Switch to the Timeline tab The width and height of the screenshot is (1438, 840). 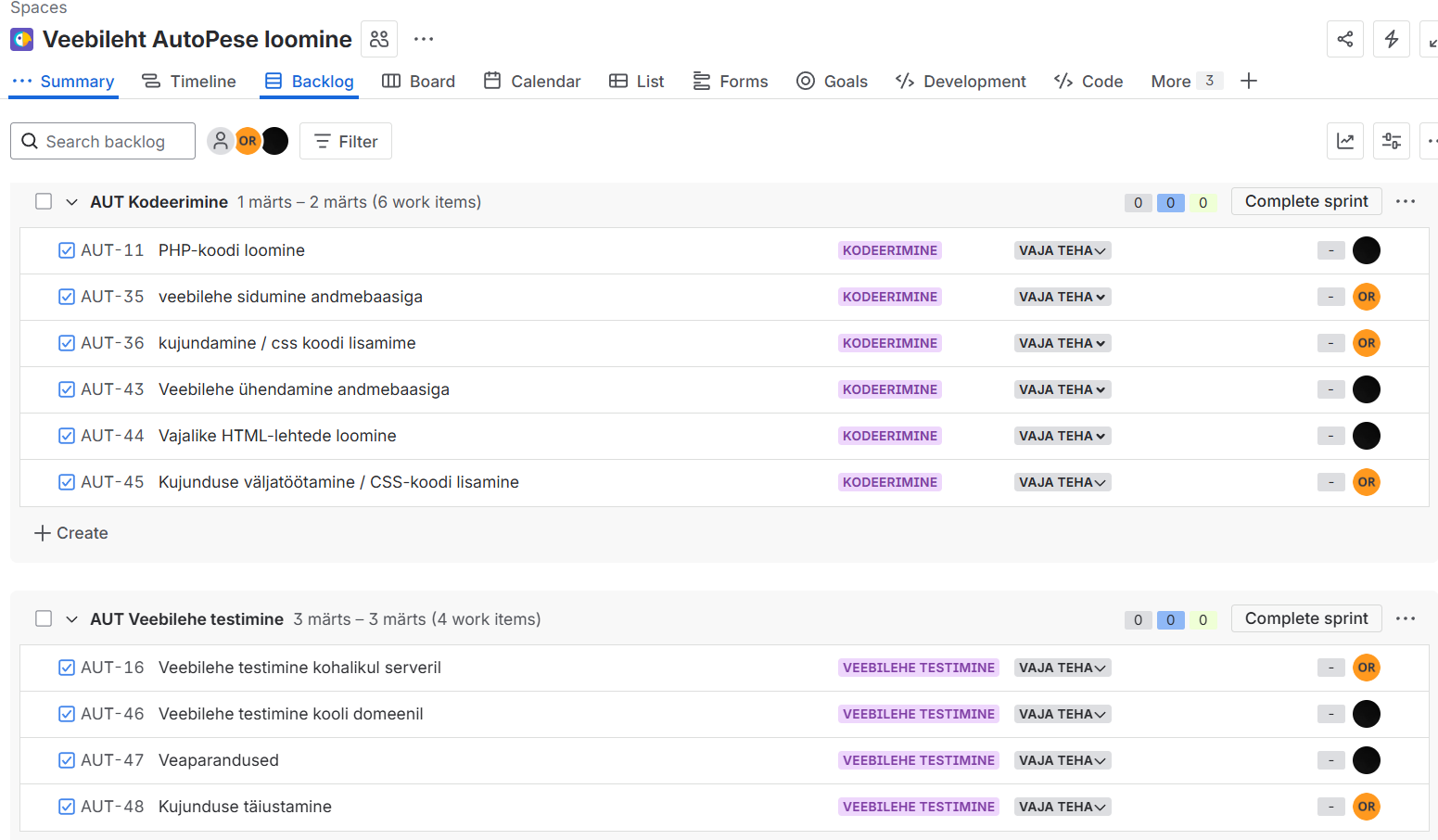coord(189,82)
